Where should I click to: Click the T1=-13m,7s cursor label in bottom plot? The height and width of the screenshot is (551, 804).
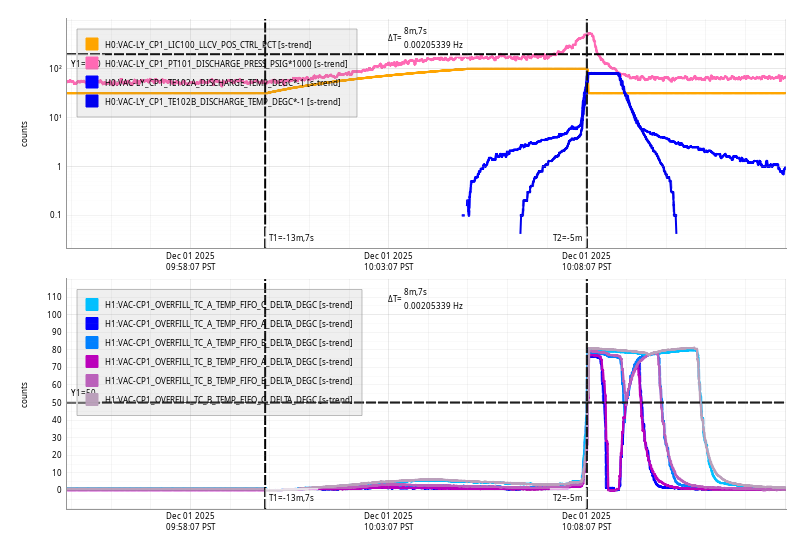click(x=291, y=497)
